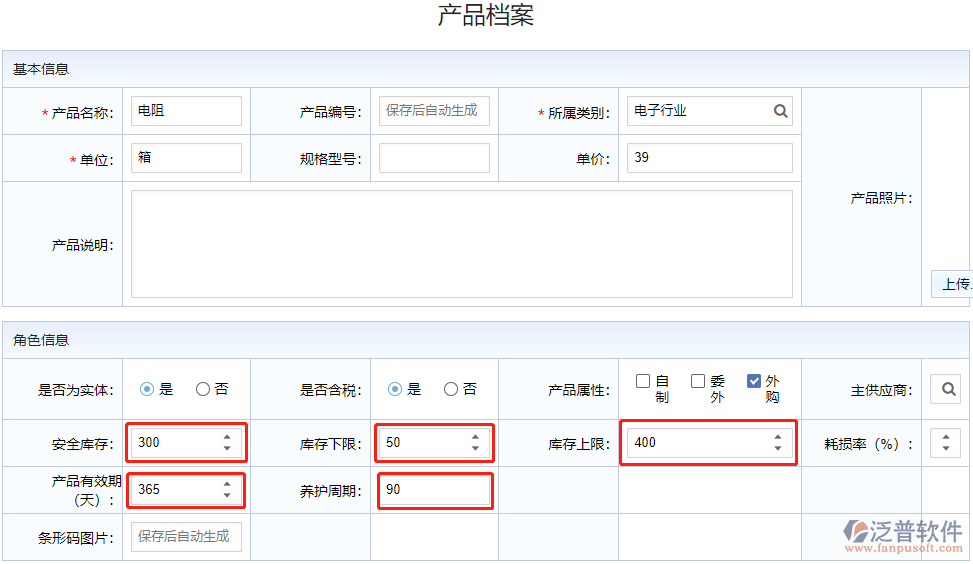This screenshot has height=564, width=973.
Task: Check the 自制 product attribute checkbox
Action: pyautogui.click(x=643, y=381)
